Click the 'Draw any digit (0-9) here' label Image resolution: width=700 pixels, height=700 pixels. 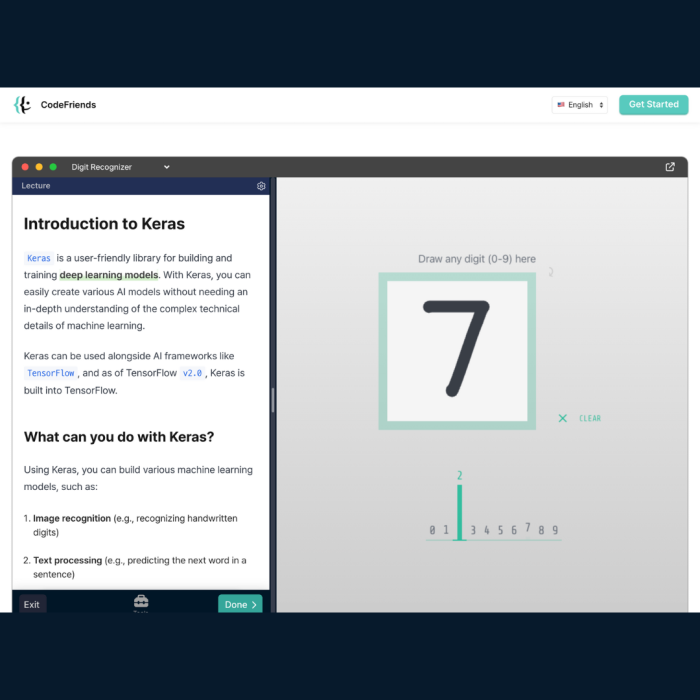point(477,259)
